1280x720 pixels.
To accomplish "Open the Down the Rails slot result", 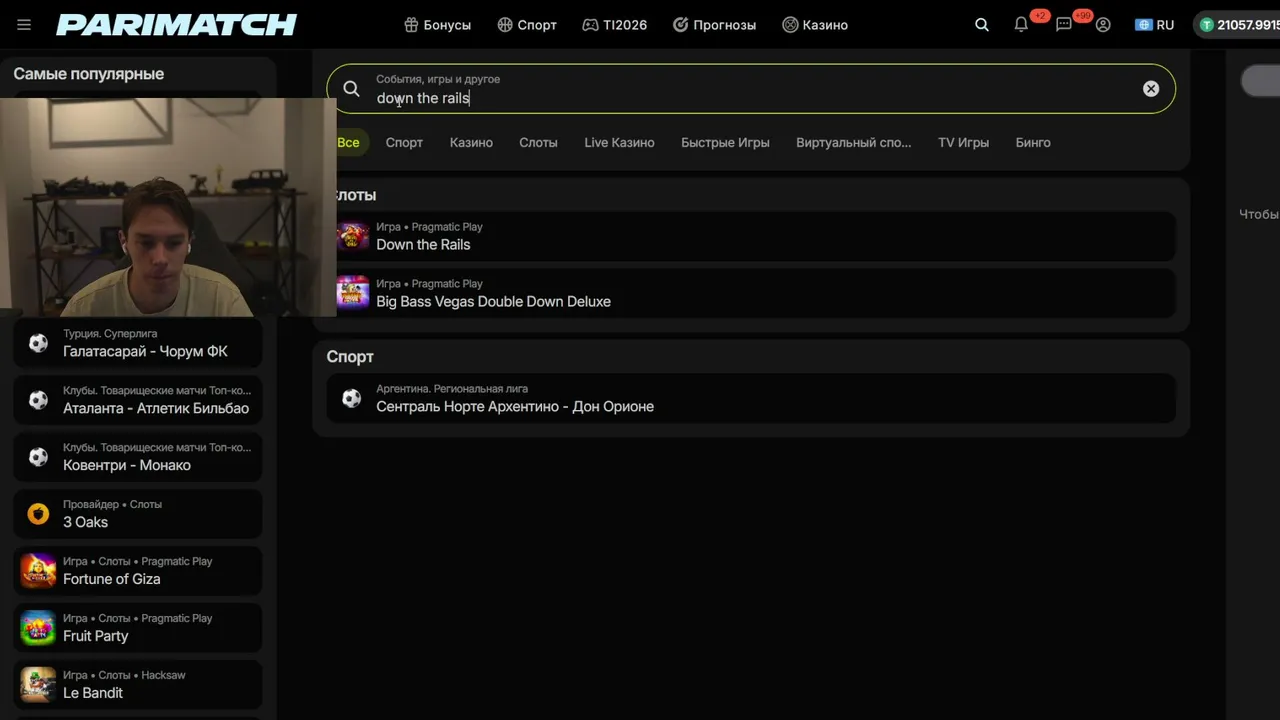I will 751,237.
